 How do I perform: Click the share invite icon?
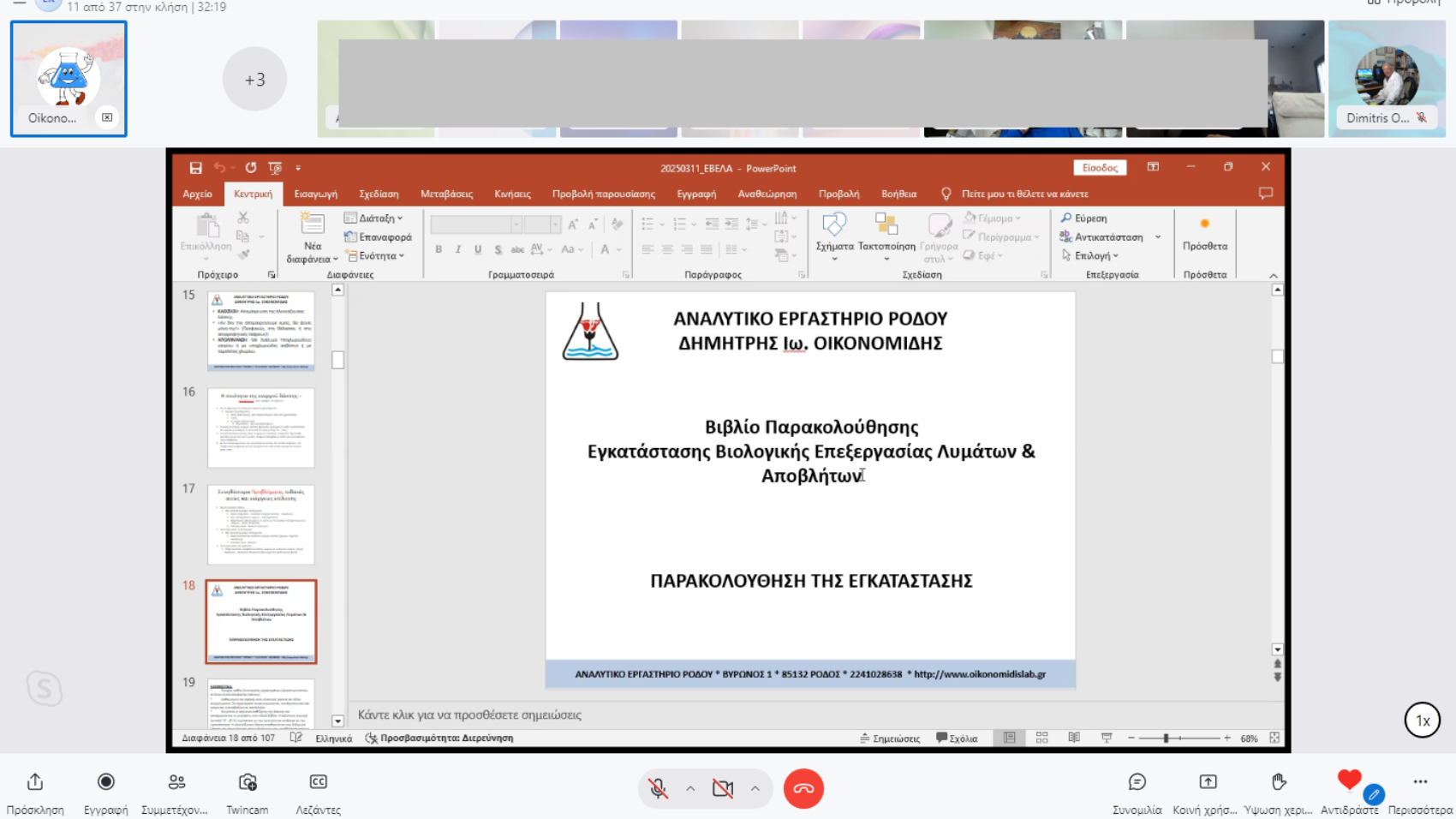click(35, 781)
